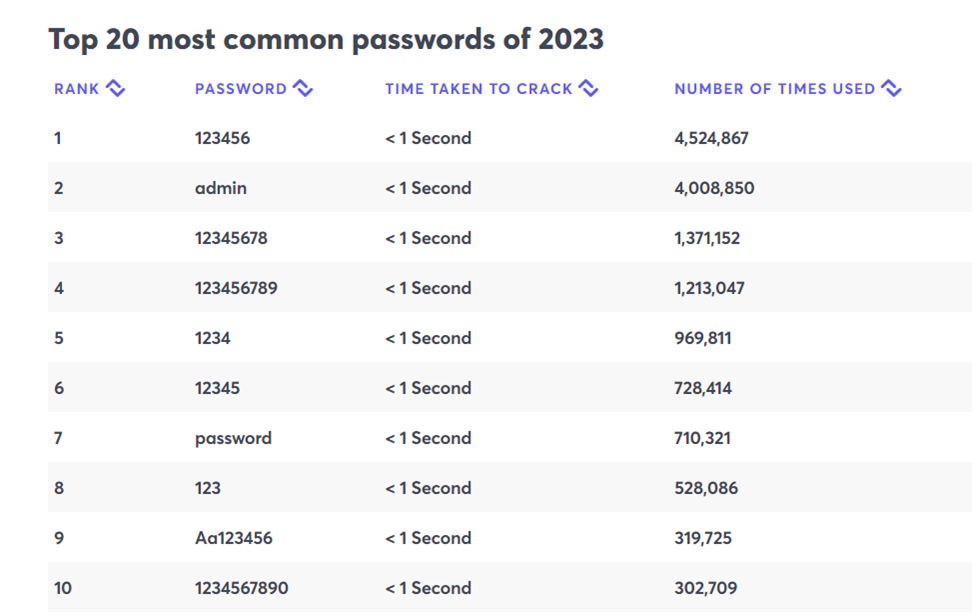Sort by TIME TAKEN TO CRACK header
This screenshot has height=615, width=974.
[x=479, y=89]
